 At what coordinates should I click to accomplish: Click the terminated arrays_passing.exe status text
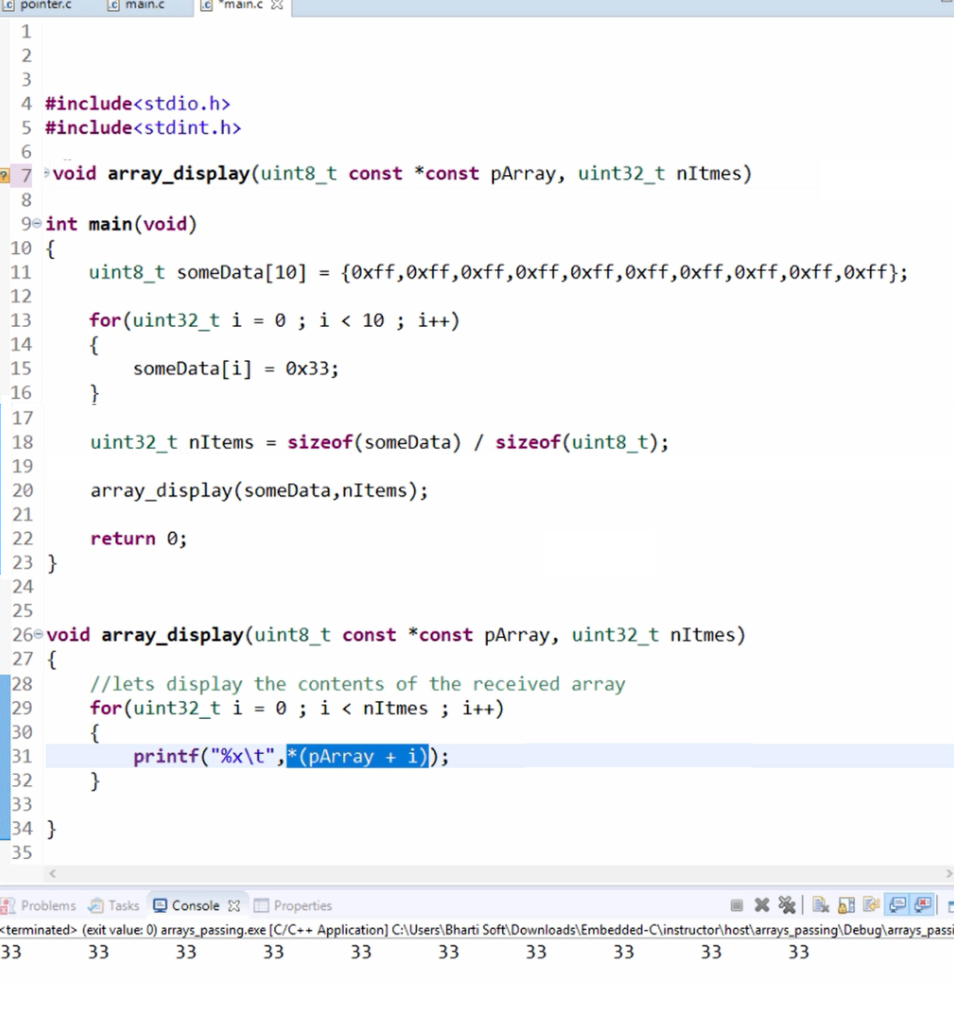click(x=477, y=929)
